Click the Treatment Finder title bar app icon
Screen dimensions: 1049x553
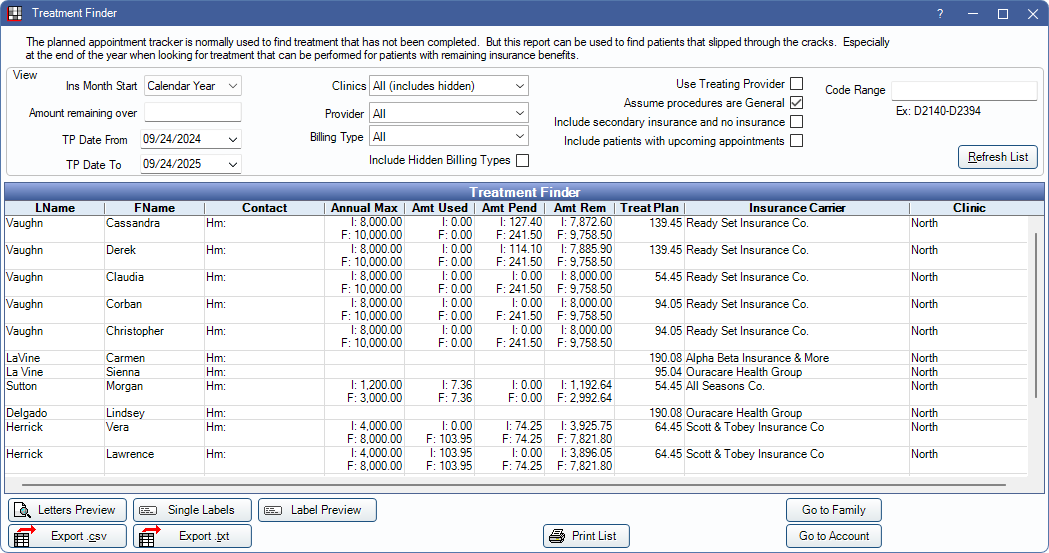(15, 13)
